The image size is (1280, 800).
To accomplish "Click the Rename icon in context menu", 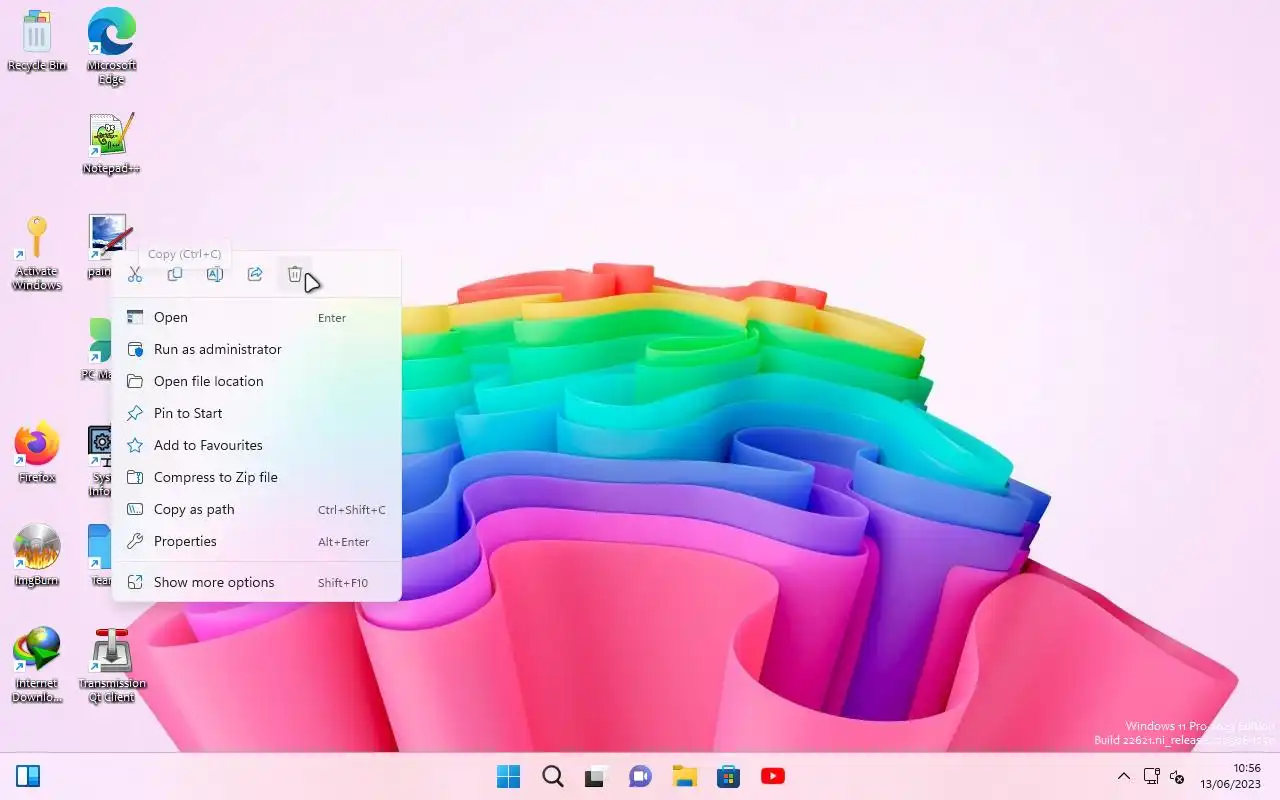I will coord(215,274).
